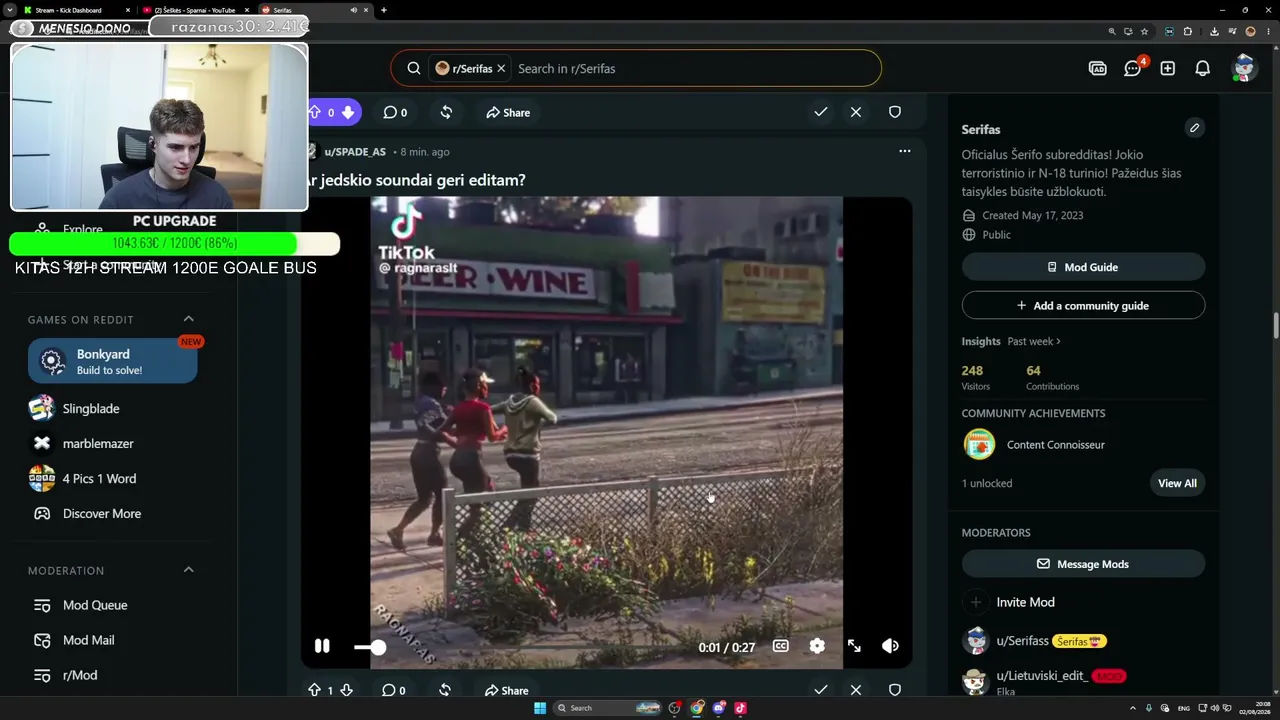Click the repost arrows below the video
The image size is (1280, 720).
tap(445, 690)
